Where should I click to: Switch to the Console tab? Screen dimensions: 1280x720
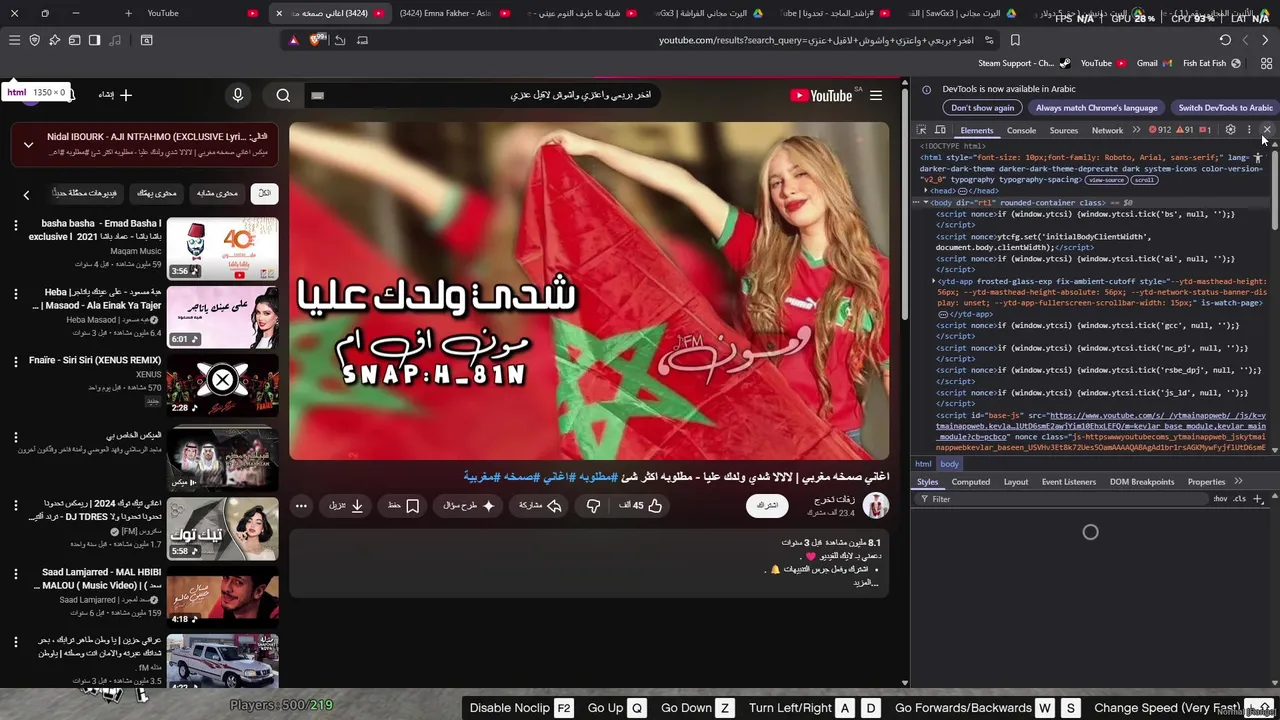pos(1021,131)
